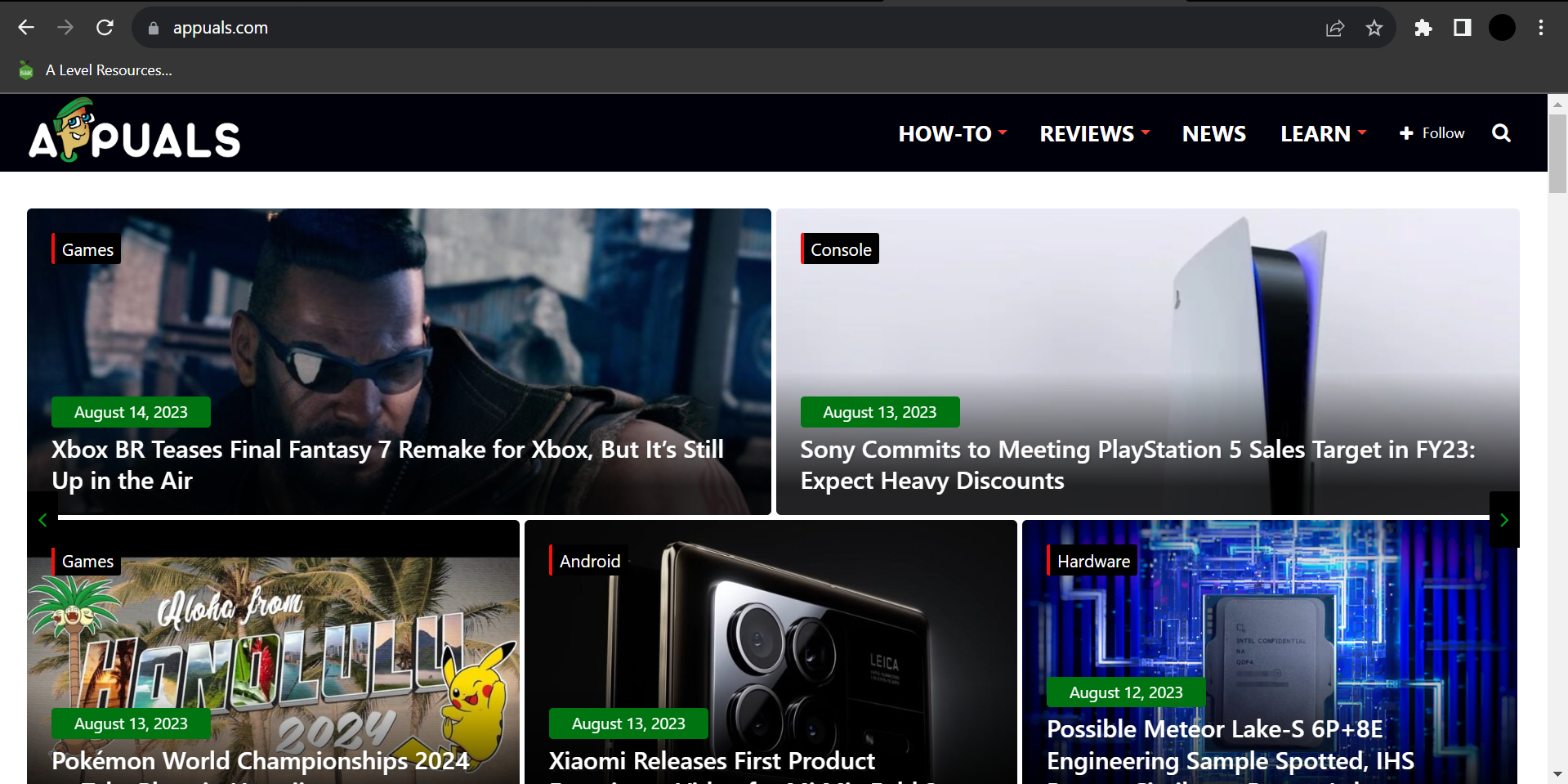Open Xiaomi Releases First Product article
This screenshot has height=784, width=1568.
[x=712, y=762]
